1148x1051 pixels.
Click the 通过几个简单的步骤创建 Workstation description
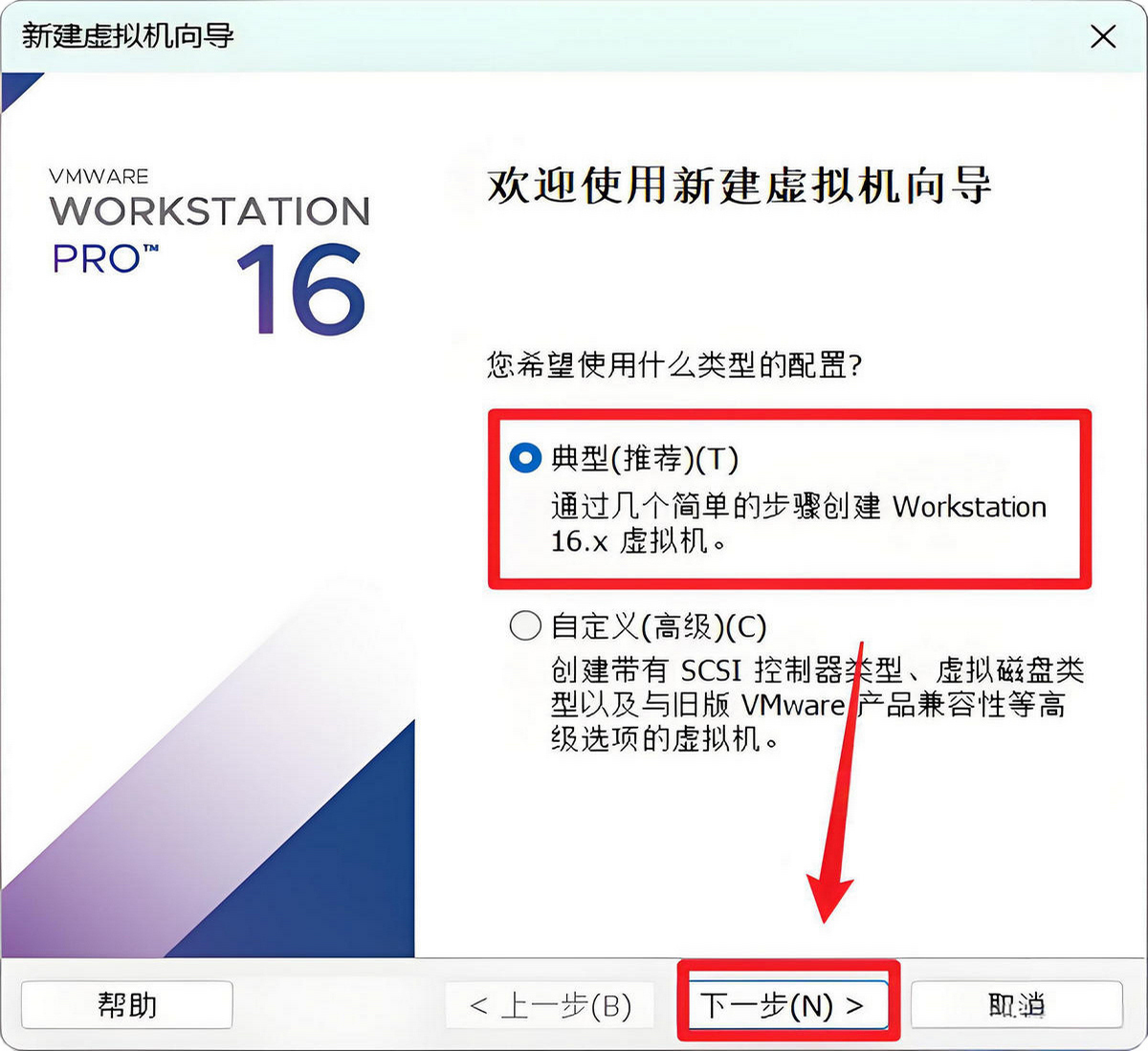tap(799, 523)
